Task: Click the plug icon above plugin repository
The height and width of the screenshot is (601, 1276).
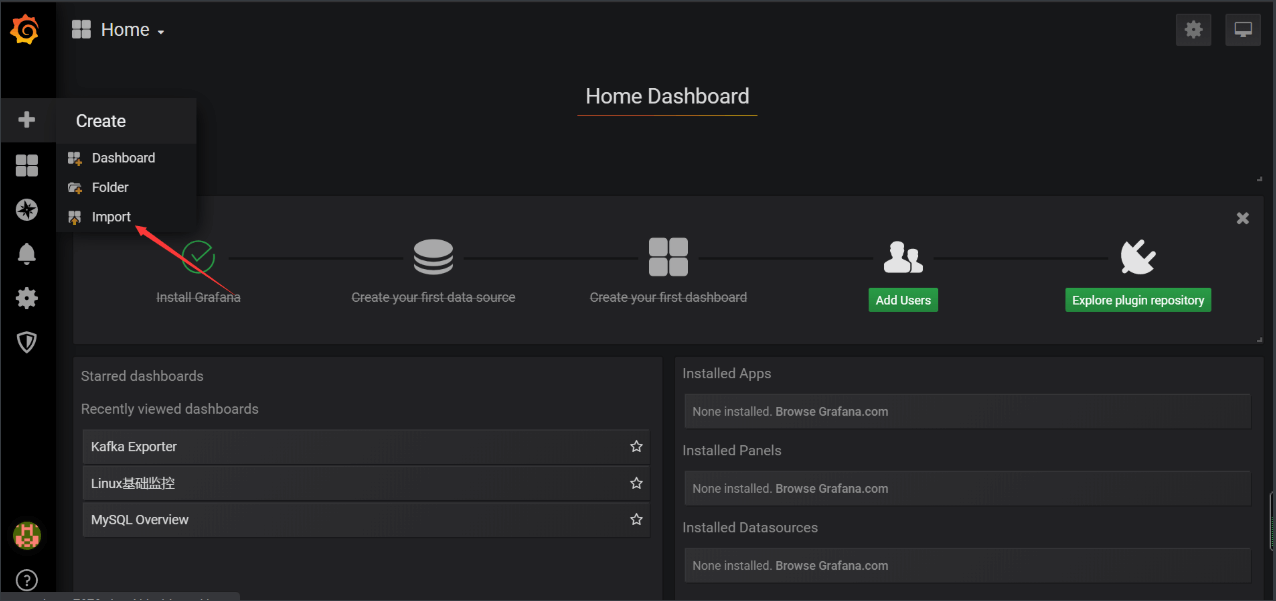Action: pyautogui.click(x=1138, y=257)
